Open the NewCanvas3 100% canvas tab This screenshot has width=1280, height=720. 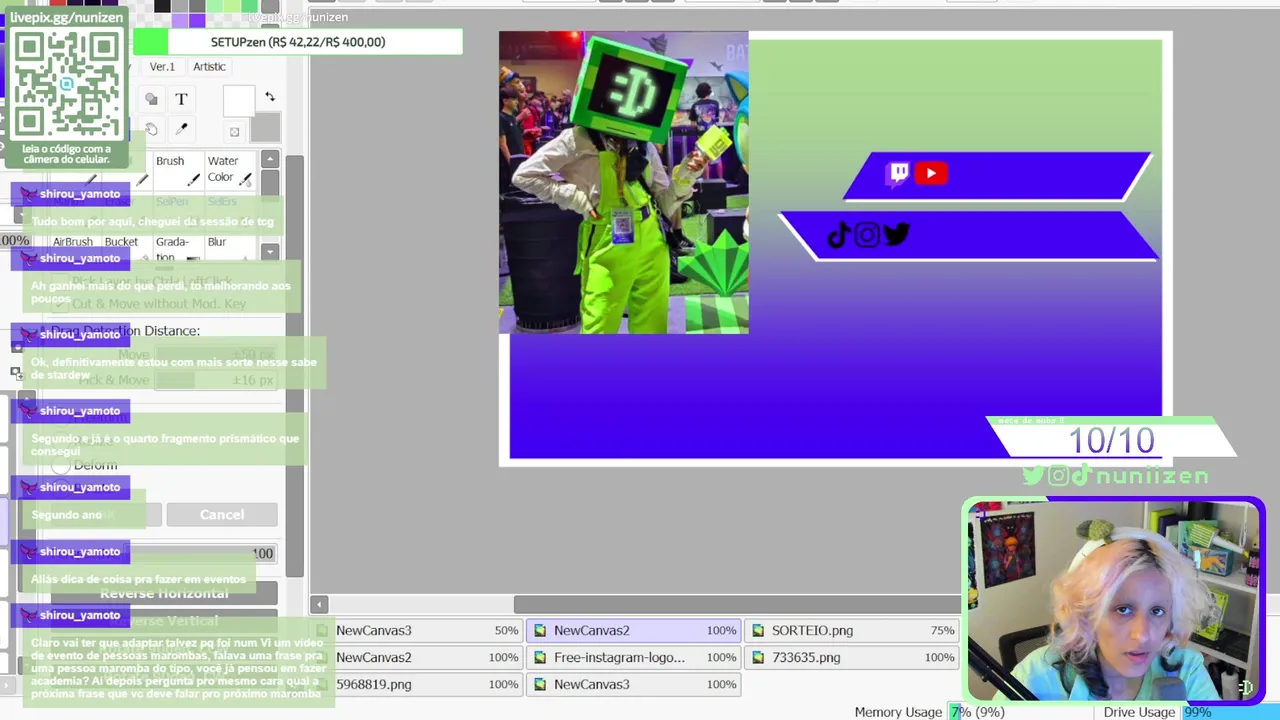pyautogui.click(x=634, y=685)
